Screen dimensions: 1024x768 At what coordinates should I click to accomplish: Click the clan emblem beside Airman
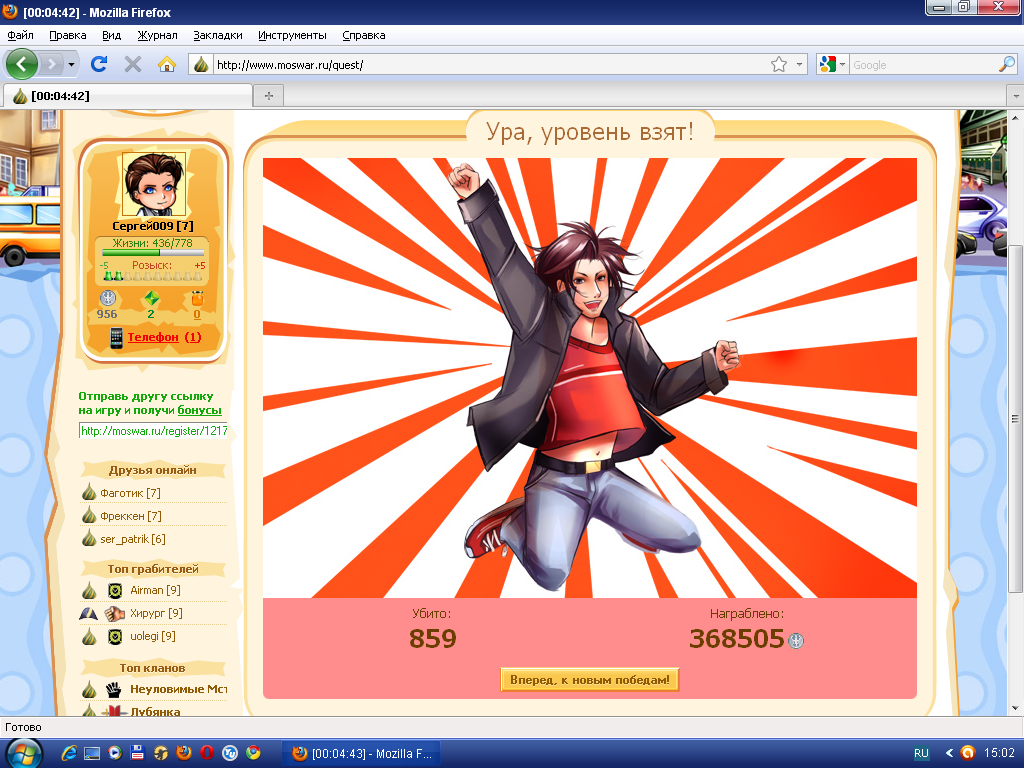tap(115, 590)
